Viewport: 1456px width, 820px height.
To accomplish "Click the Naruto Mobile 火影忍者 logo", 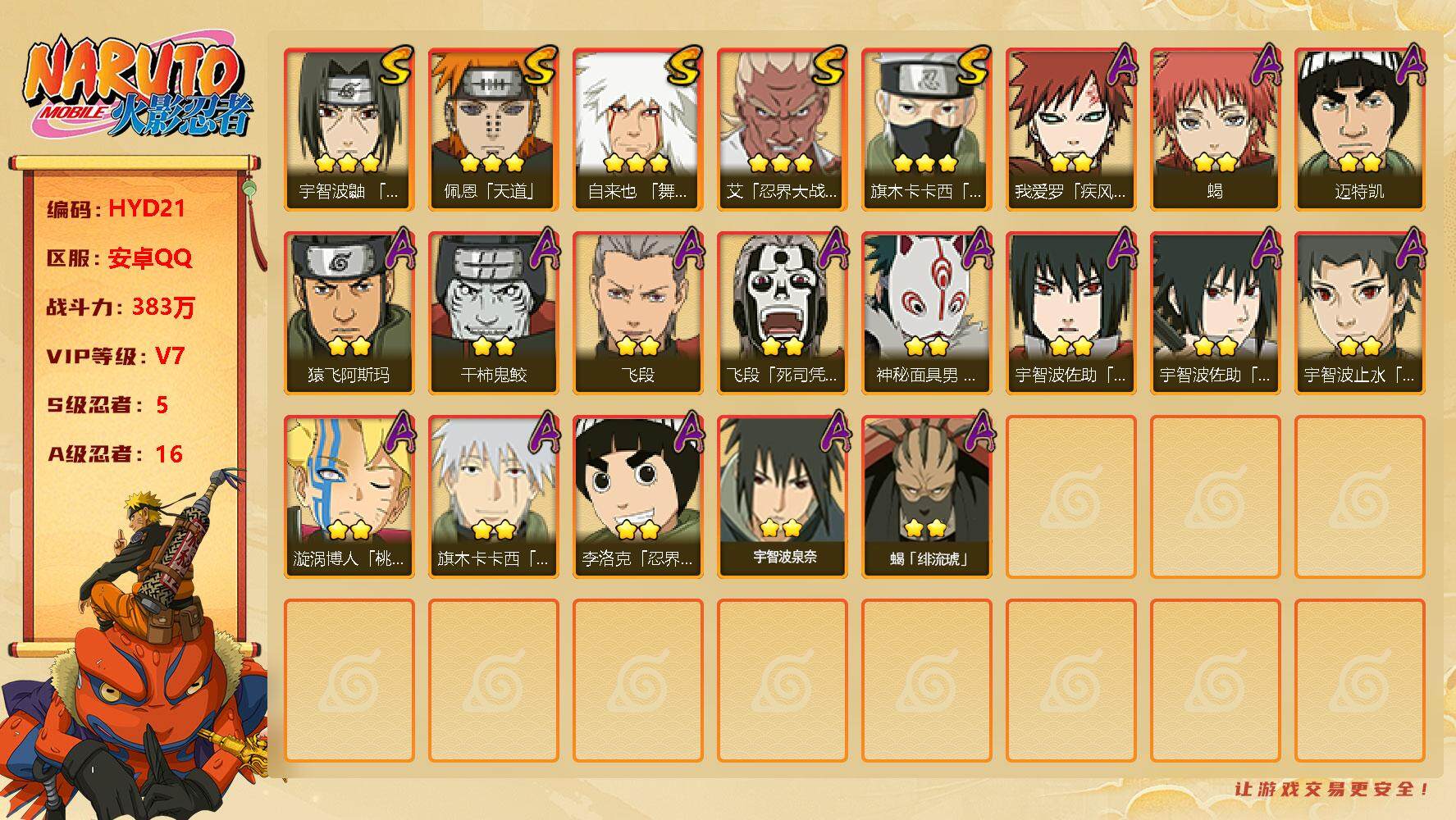I will click(138, 88).
